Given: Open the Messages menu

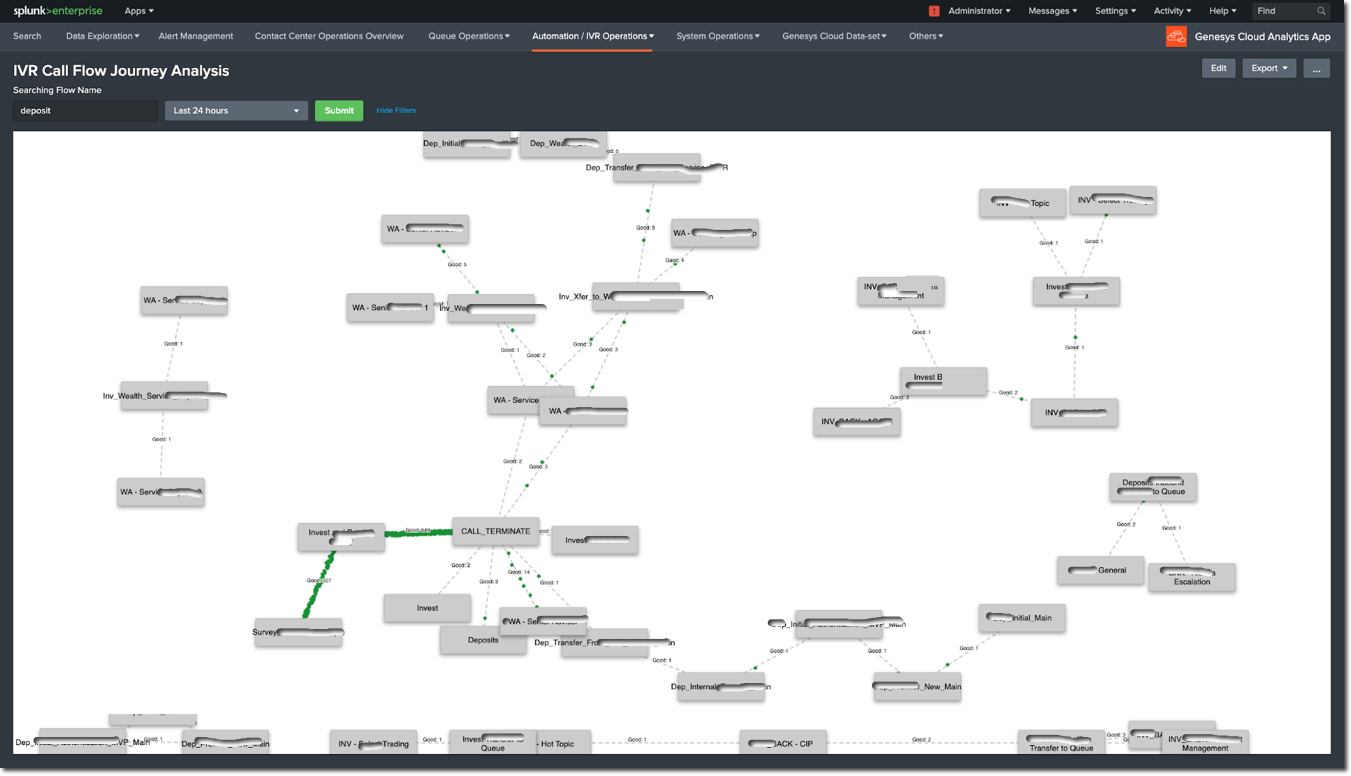Looking at the screenshot, I should [1053, 11].
